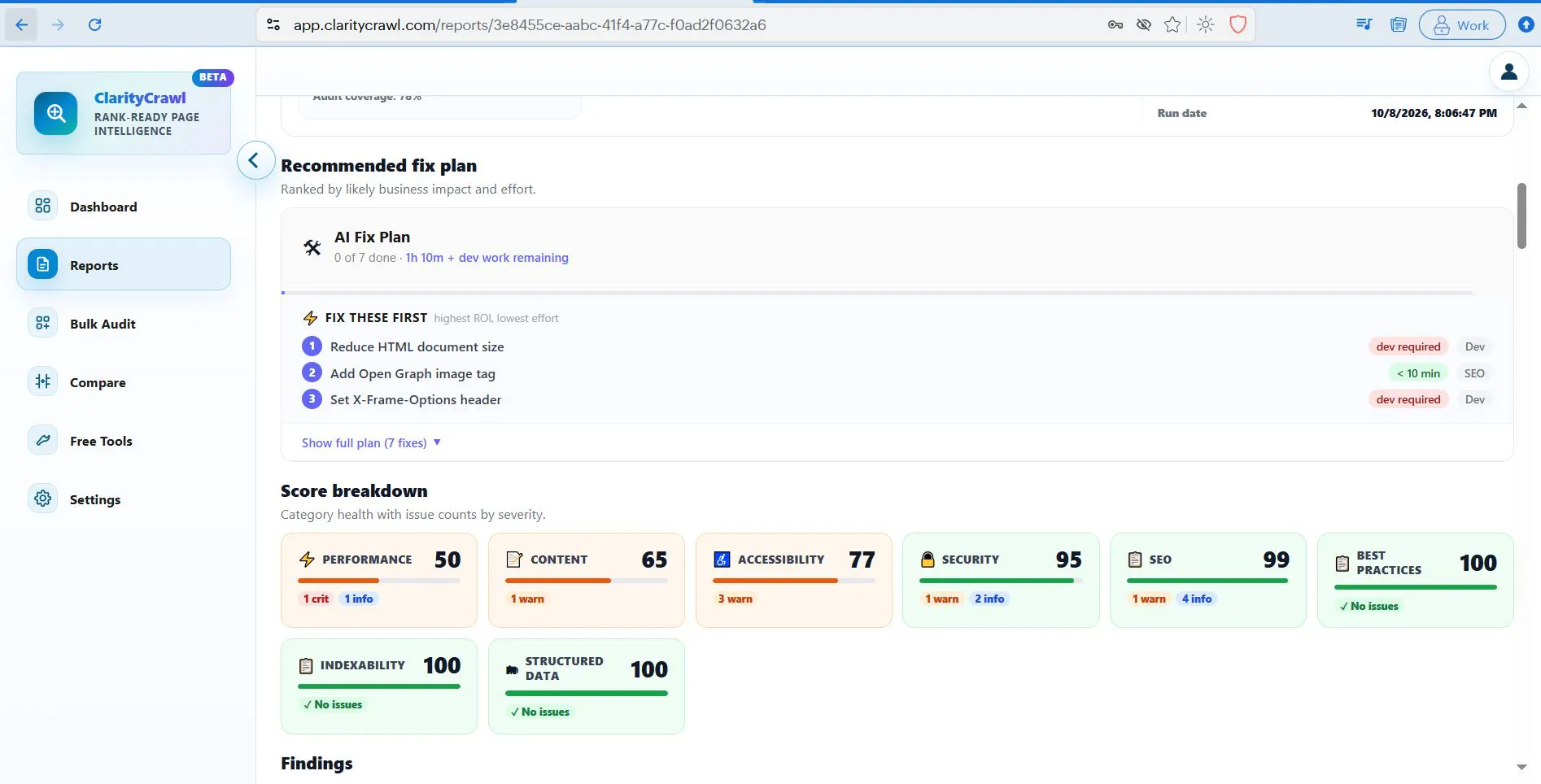This screenshot has width=1541, height=784.
Task: Go to Bulk Audit in sidebar
Action: 124,324
